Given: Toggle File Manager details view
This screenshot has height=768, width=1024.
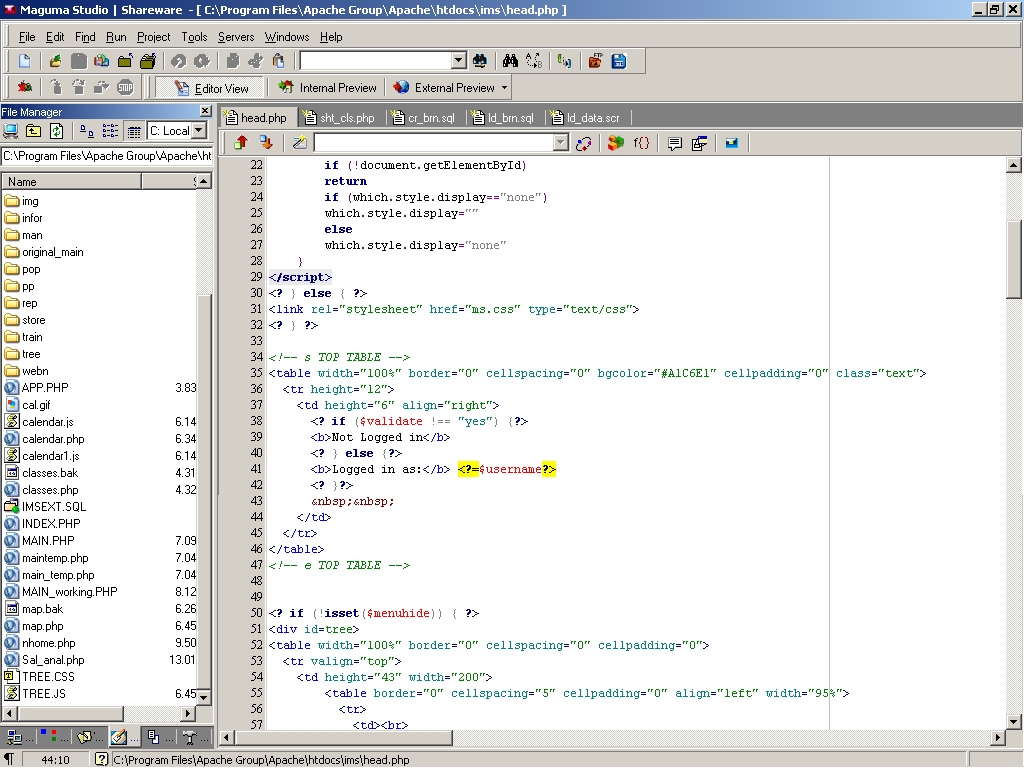Looking at the screenshot, I should coord(134,131).
